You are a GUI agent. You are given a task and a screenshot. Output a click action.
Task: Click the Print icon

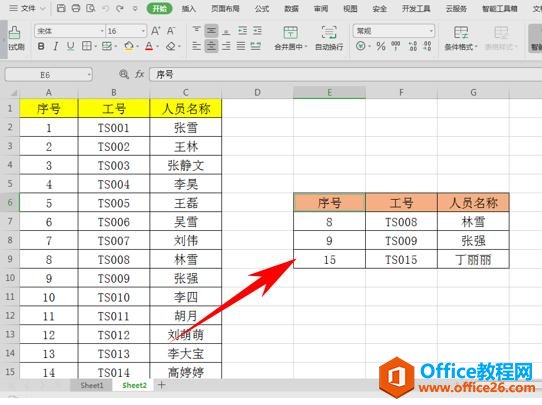(76, 8)
